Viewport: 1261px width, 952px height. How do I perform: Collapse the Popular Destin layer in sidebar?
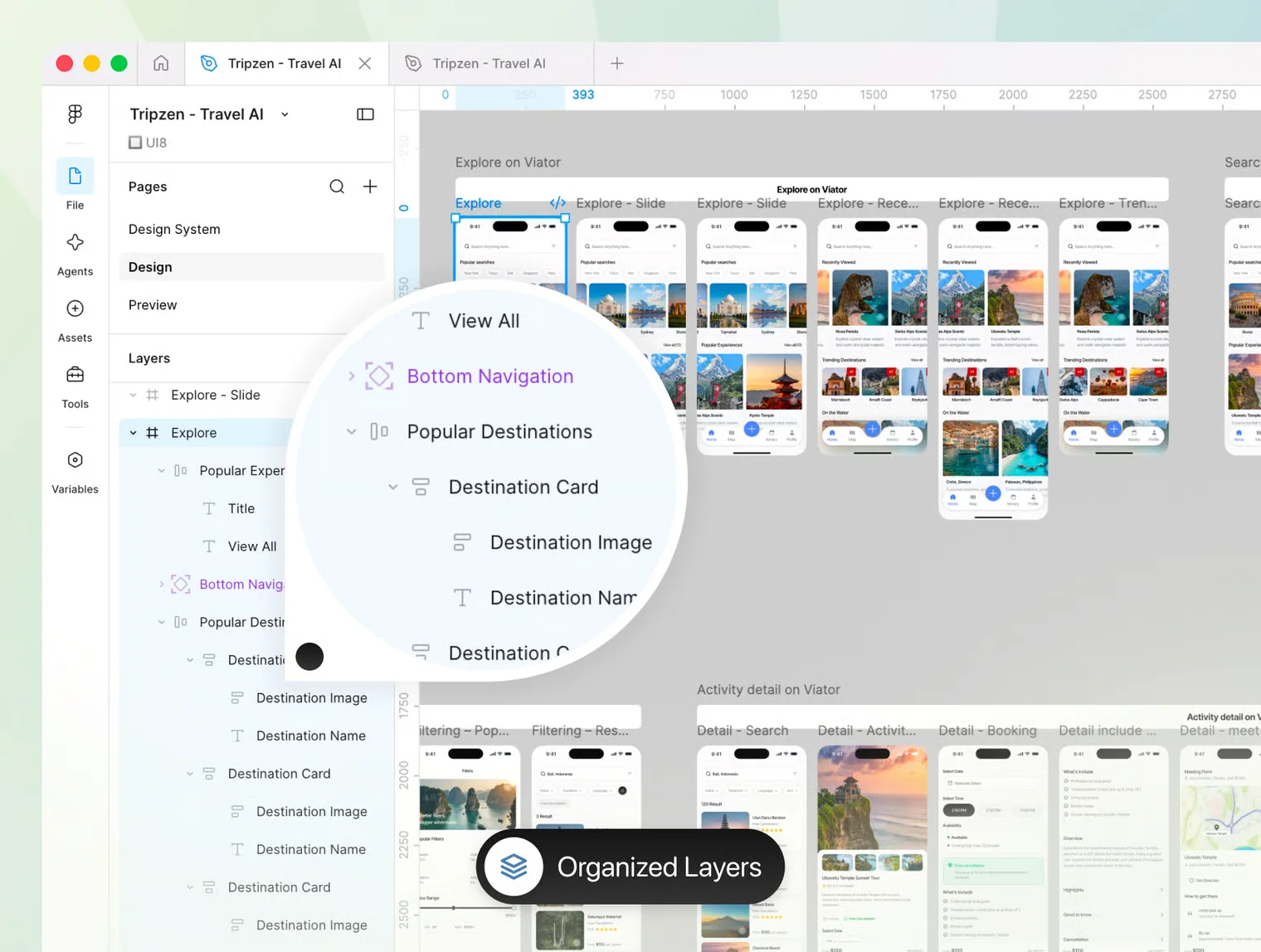[161, 622]
